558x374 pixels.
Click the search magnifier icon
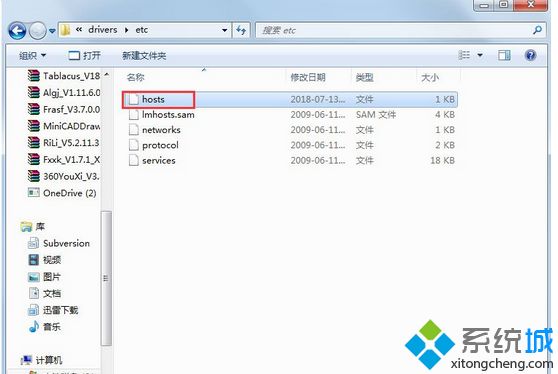click(538, 30)
